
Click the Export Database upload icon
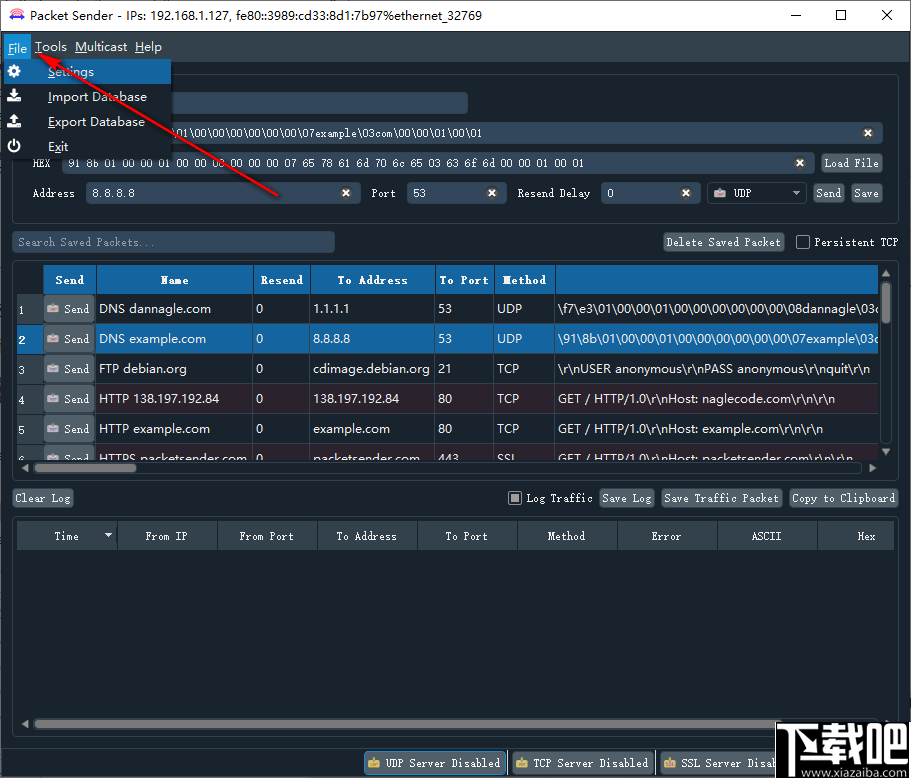click(x=16, y=121)
